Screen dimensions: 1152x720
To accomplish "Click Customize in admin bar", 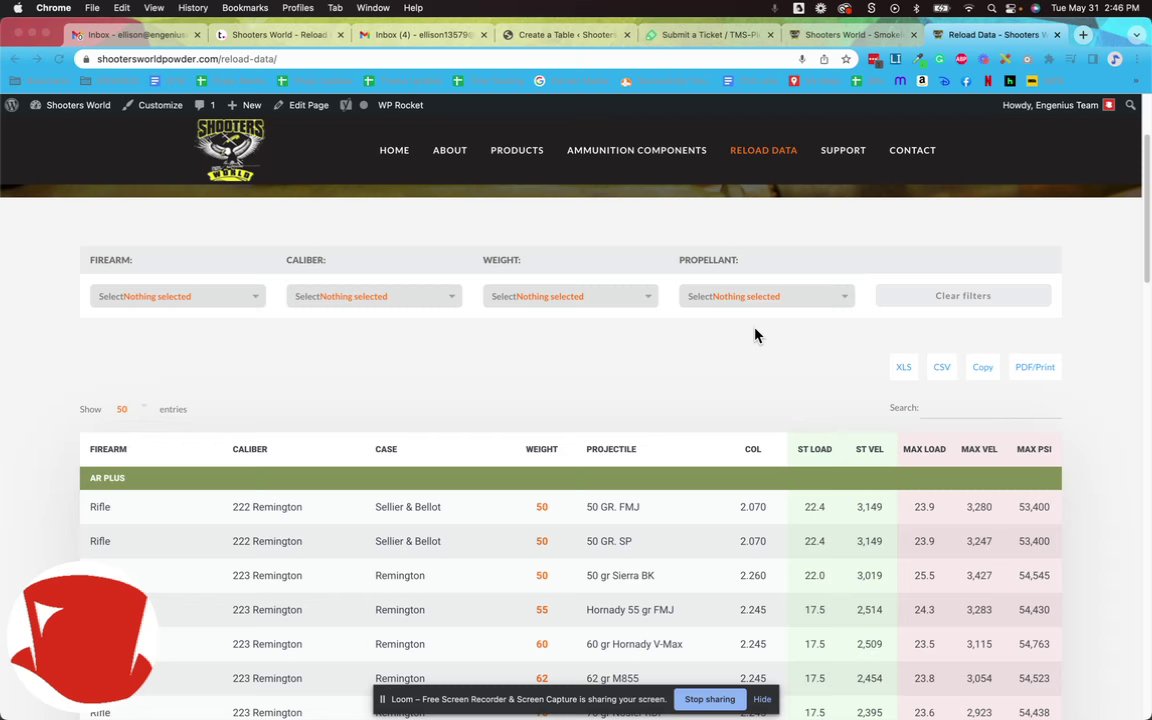I will click(152, 105).
